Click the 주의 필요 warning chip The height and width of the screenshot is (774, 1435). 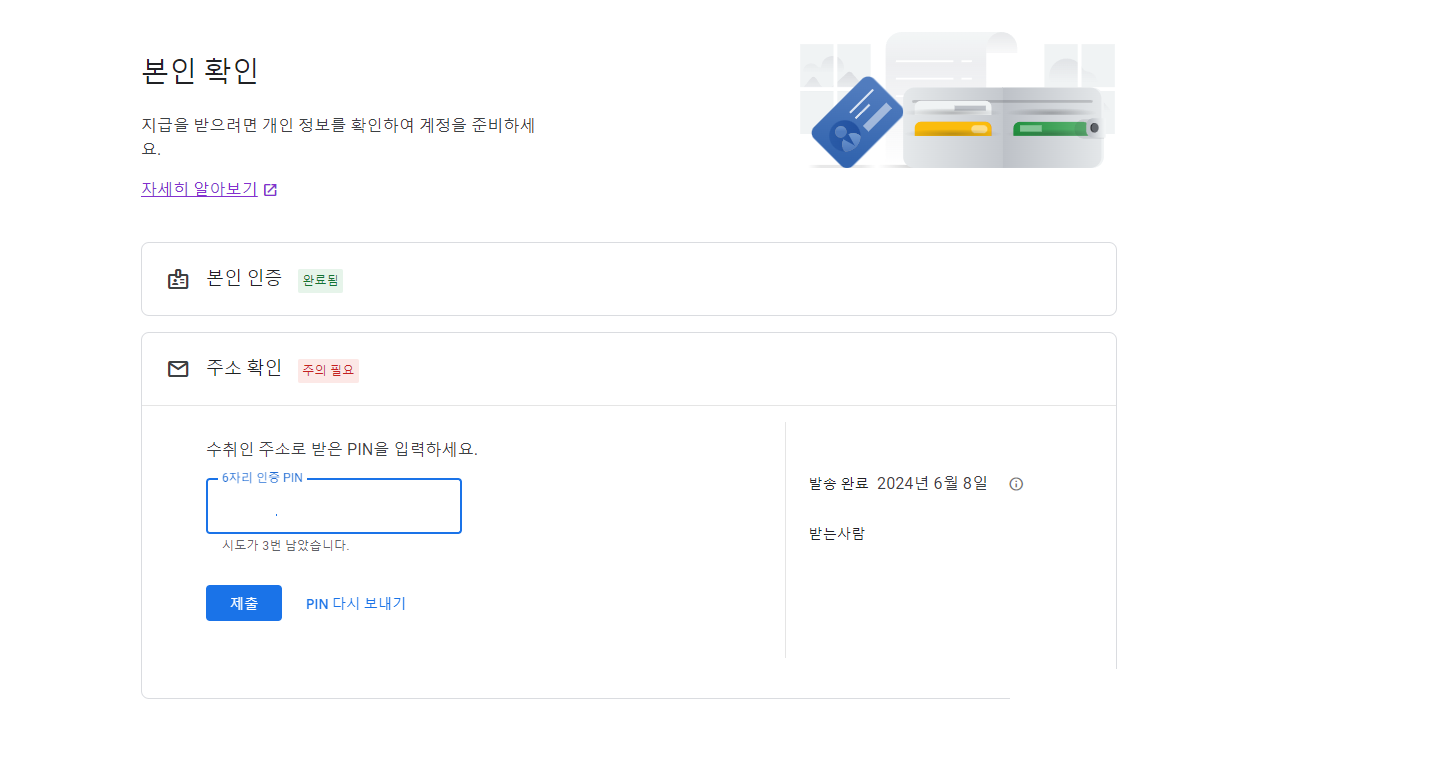[x=327, y=370]
